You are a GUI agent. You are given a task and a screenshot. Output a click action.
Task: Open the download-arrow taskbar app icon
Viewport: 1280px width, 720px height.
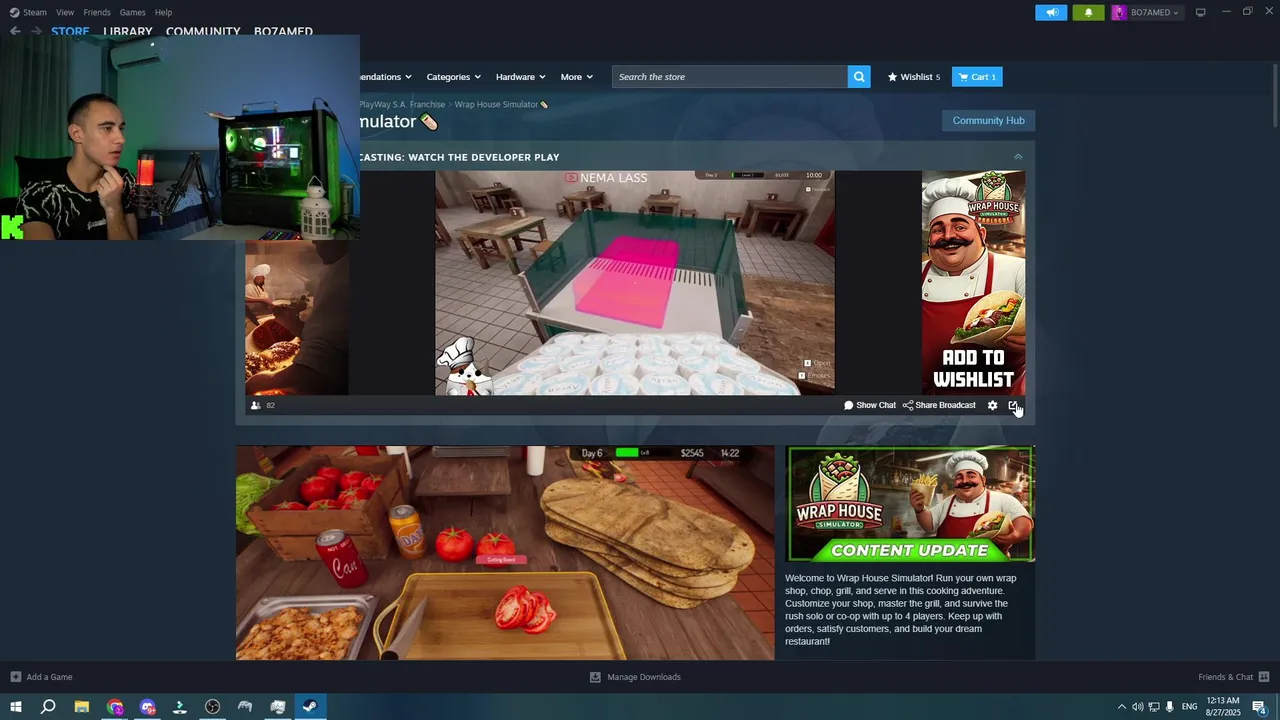coord(180,707)
